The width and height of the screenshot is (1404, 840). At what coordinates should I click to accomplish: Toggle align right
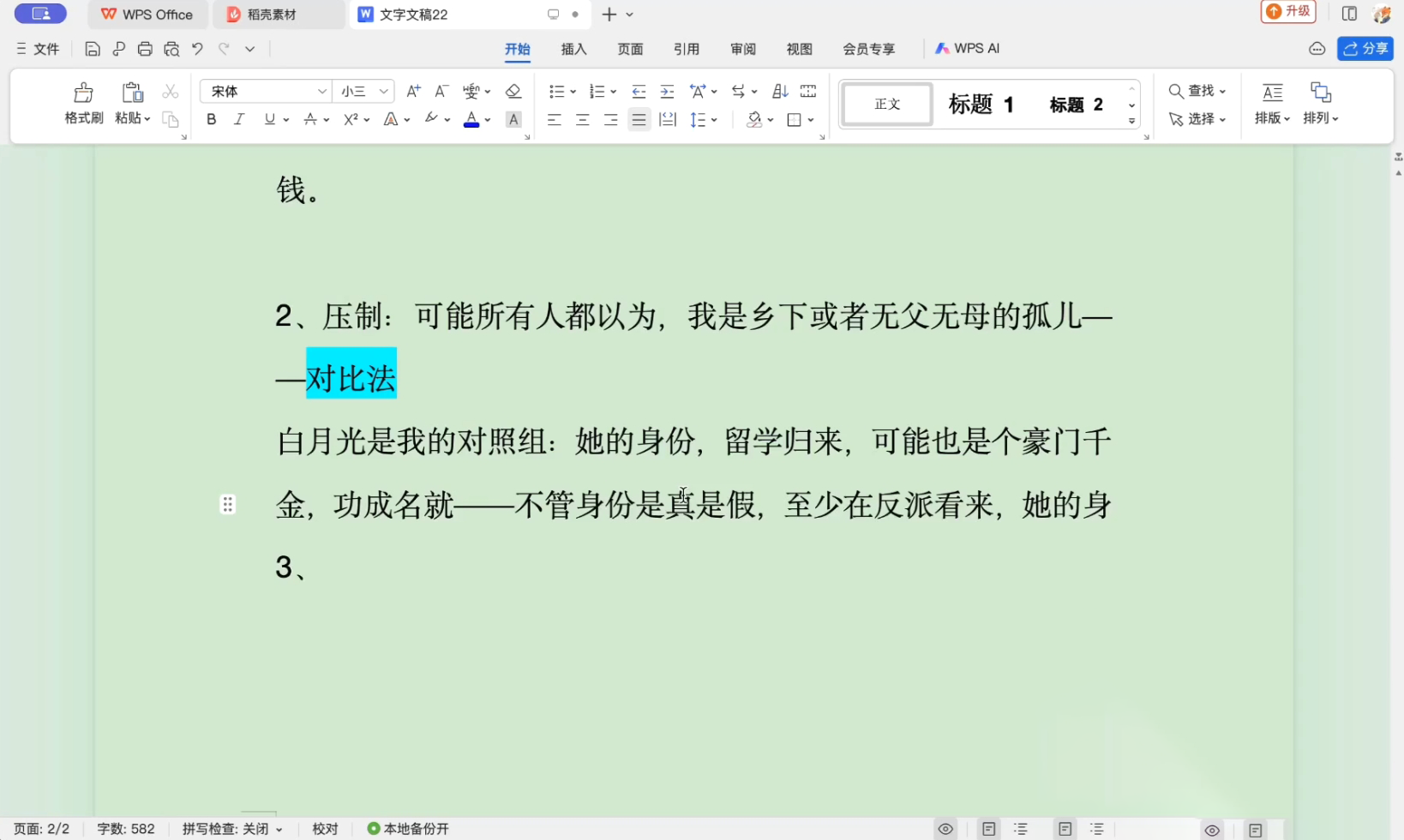click(x=611, y=119)
